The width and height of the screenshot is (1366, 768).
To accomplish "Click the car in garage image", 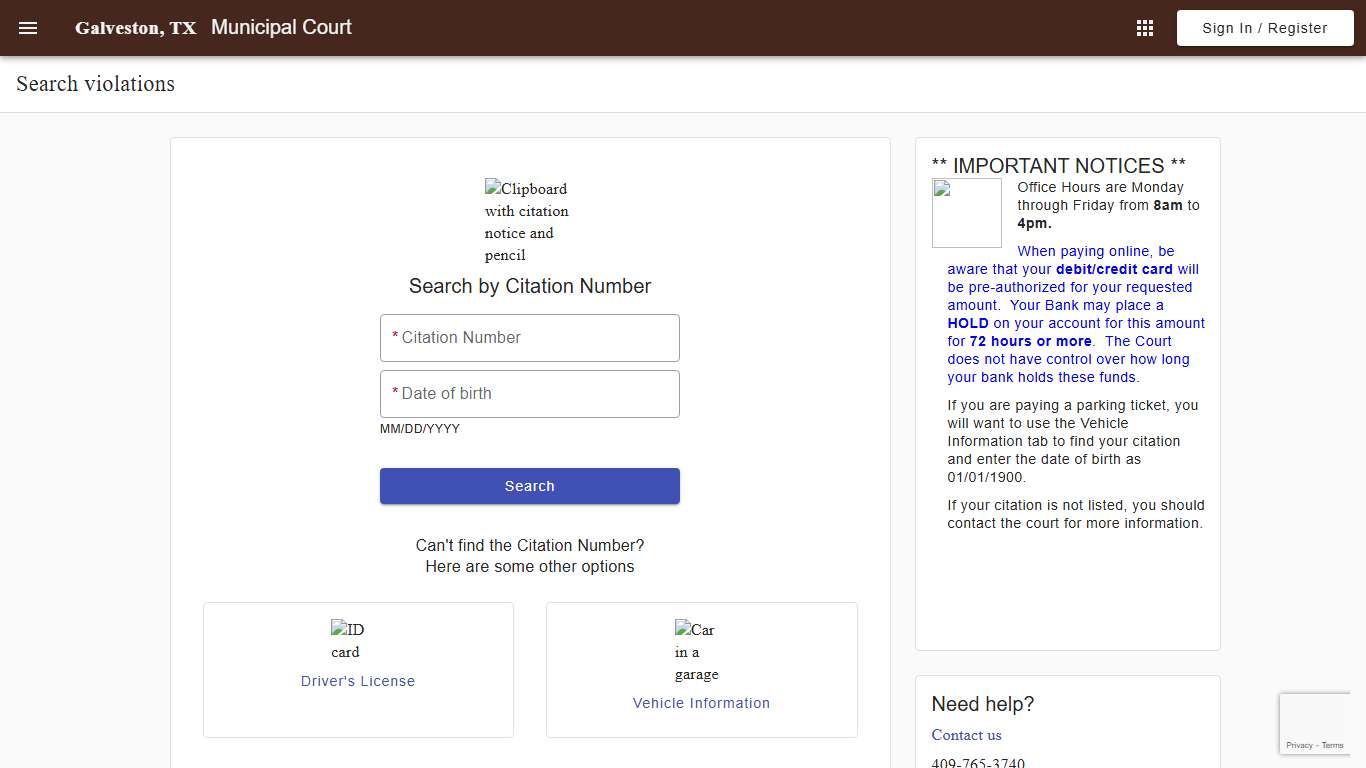I will (x=695, y=651).
